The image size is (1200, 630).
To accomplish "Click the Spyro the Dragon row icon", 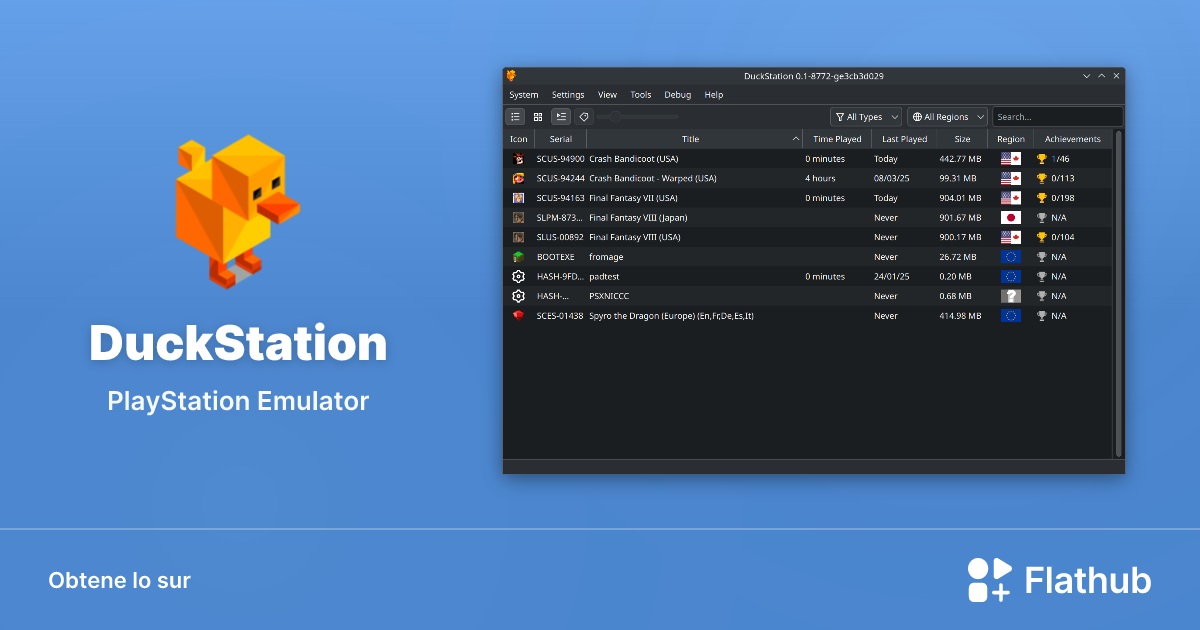I will pos(518,315).
